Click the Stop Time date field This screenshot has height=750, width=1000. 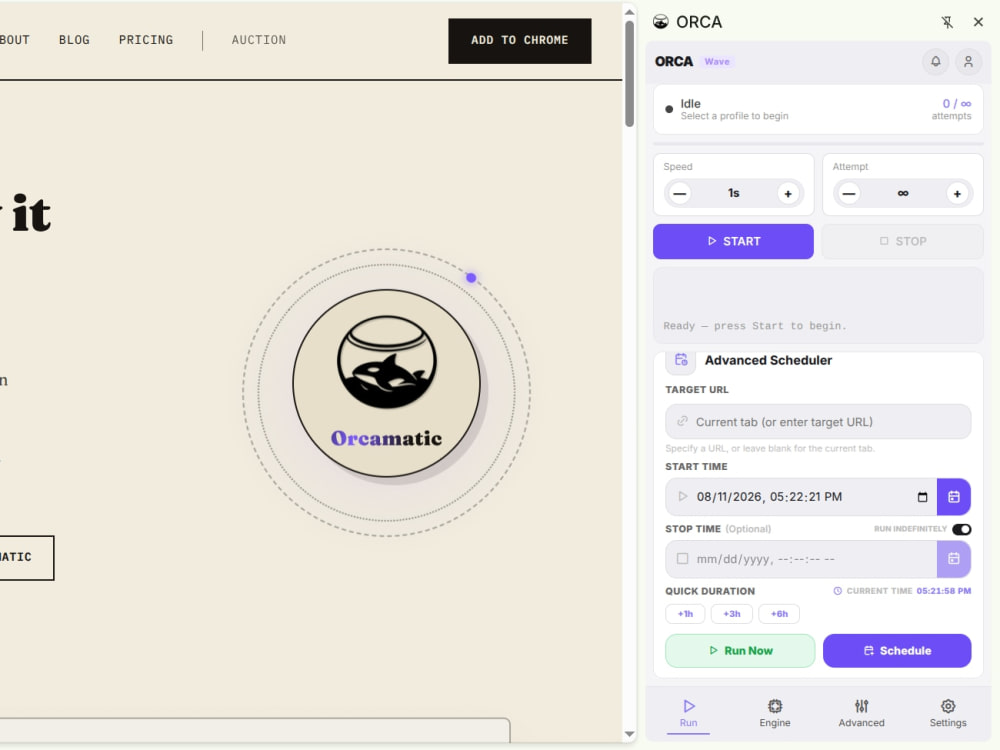(800, 559)
